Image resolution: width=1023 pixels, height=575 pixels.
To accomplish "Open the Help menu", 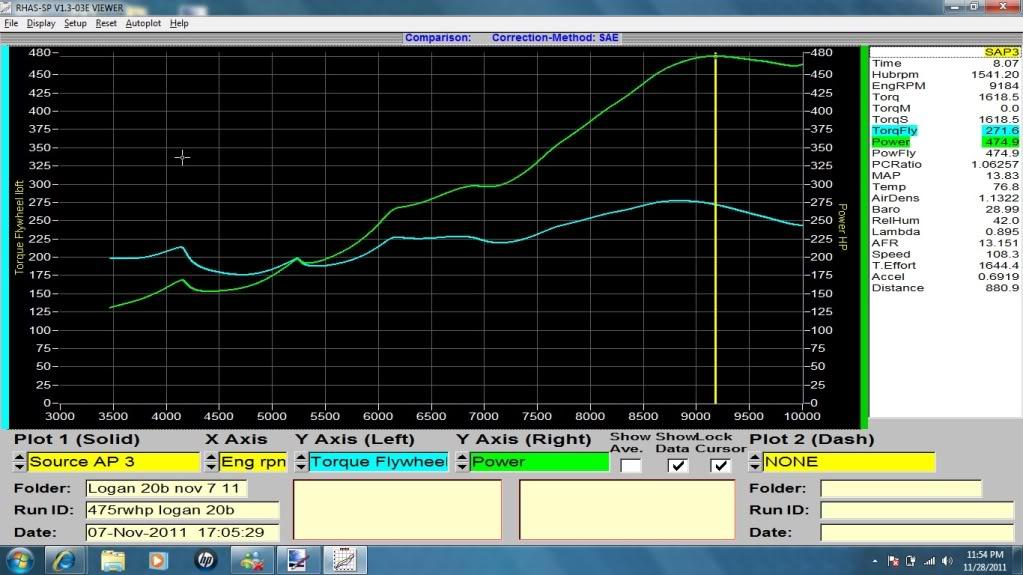I will coord(179,23).
